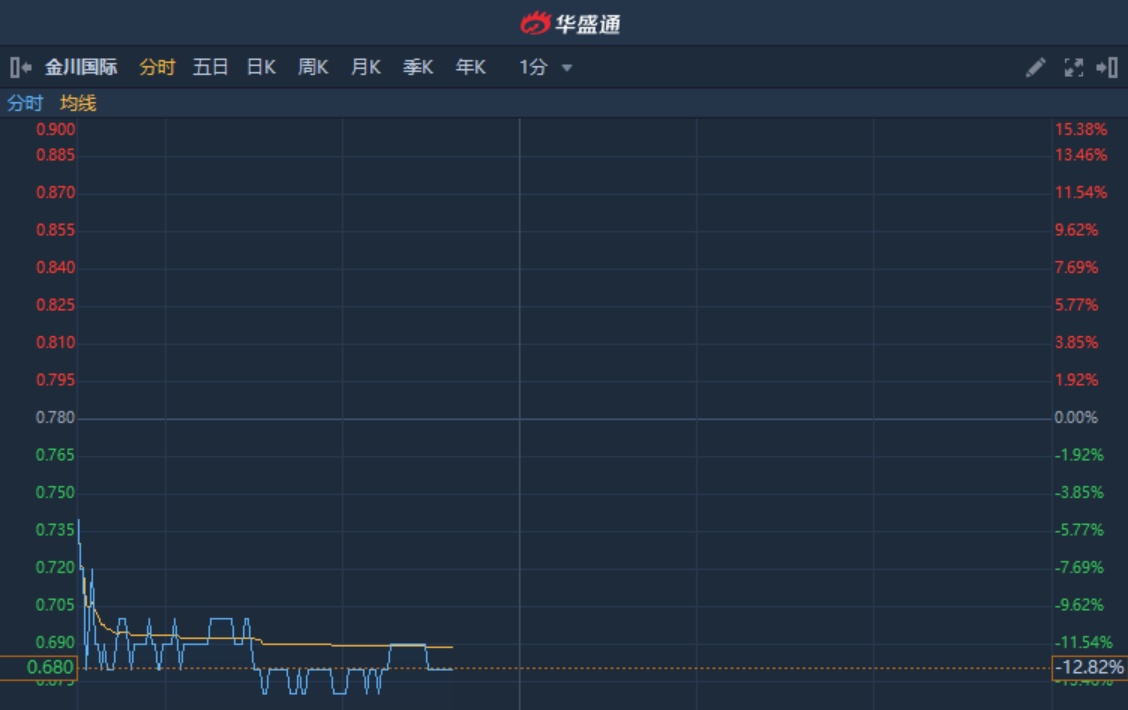This screenshot has height=710, width=1128.
Task: Click the 0.885 price axis label
Action: [55, 155]
